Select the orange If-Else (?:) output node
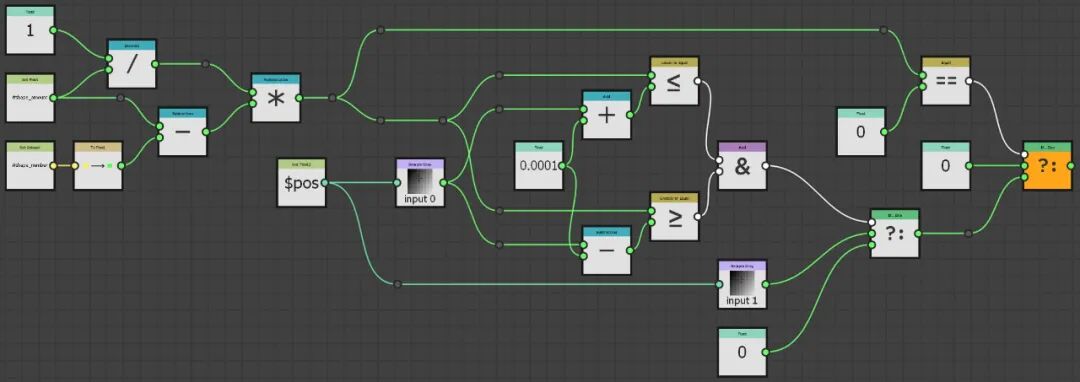 (1047, 165)
